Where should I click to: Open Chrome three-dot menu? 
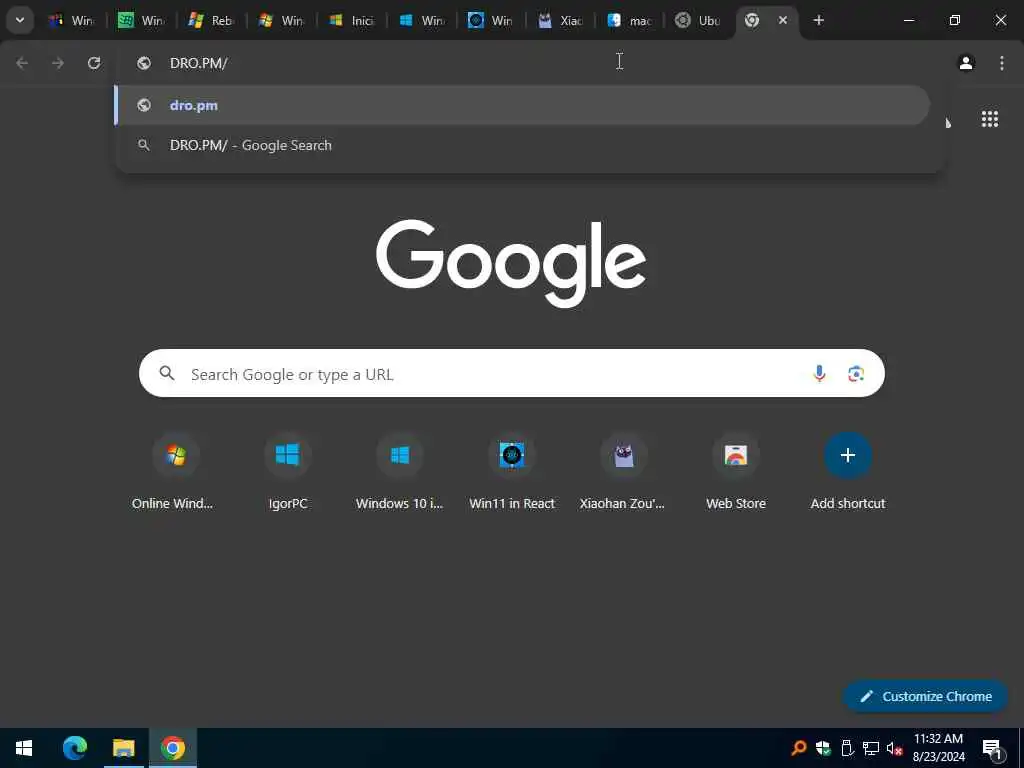click(1002, 63)
